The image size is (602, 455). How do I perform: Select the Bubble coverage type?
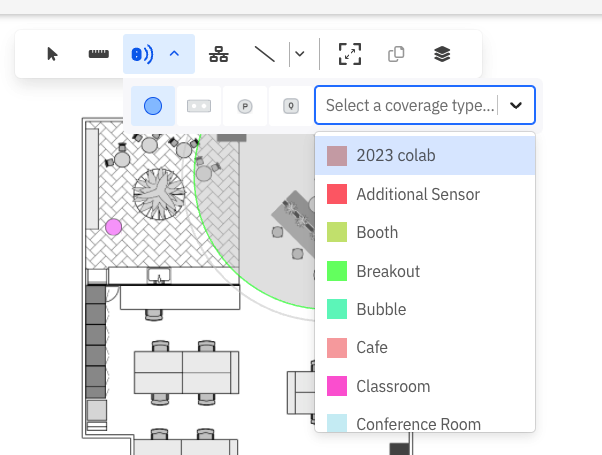point(425,309)
